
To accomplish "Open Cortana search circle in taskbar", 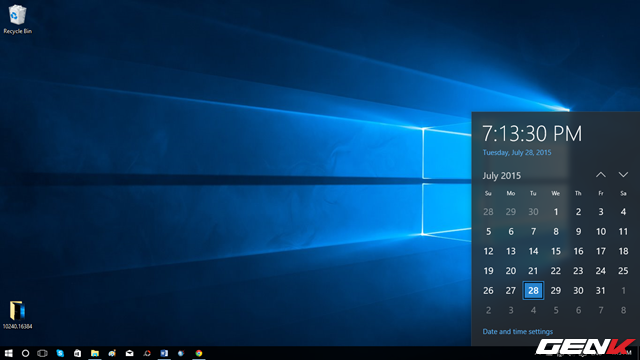I will tap(25, 353).
